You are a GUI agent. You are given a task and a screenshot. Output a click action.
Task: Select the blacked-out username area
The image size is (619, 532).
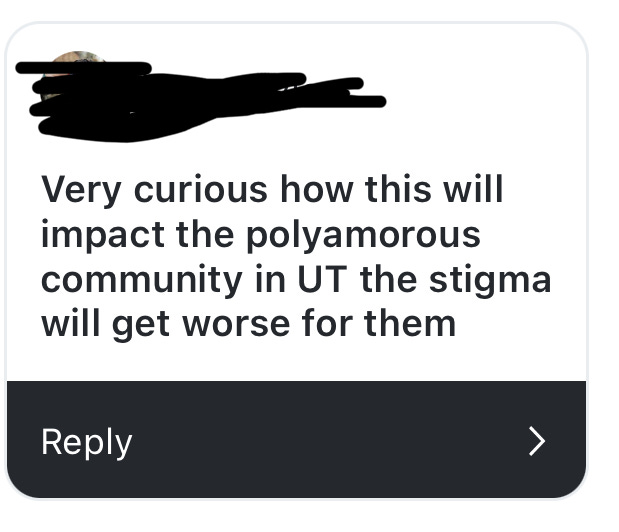tap(200, 101)
